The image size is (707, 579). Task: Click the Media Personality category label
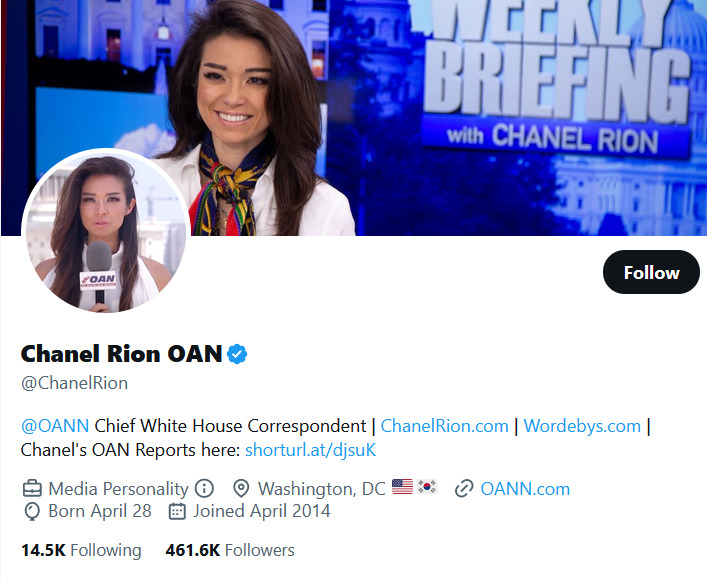(118, 489)
